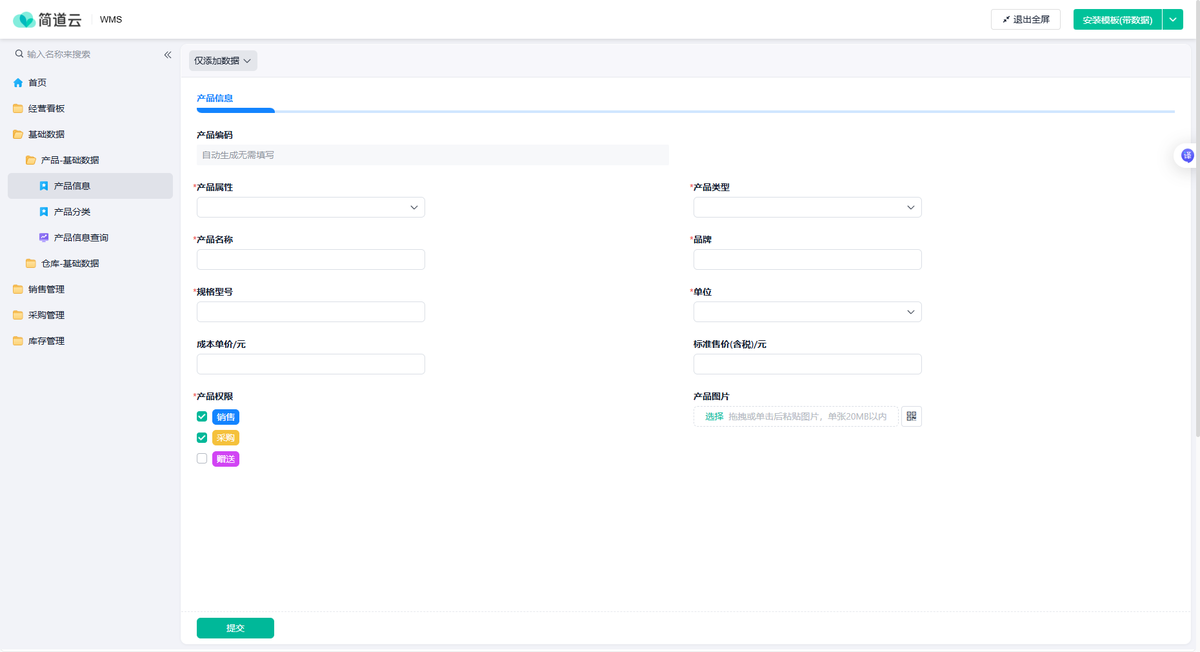Click the search magnifier icon in sidebar
Image resolution: width=1200 pixels, height=652 pixels.
[19, 54]
